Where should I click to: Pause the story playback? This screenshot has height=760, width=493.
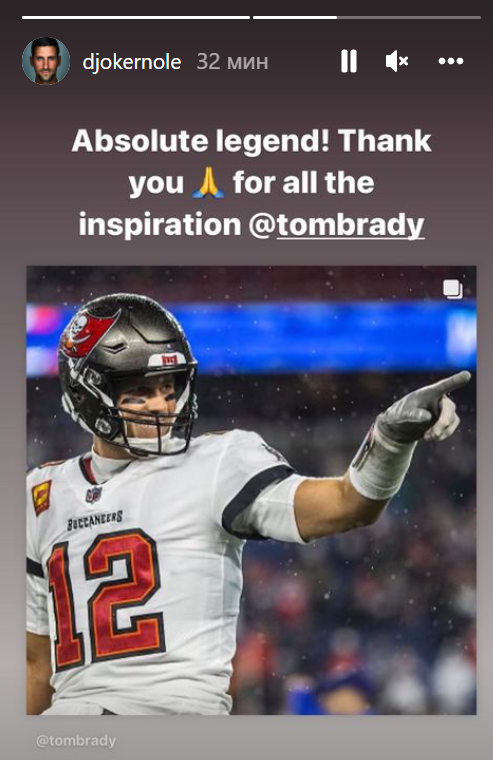point(349,61)
